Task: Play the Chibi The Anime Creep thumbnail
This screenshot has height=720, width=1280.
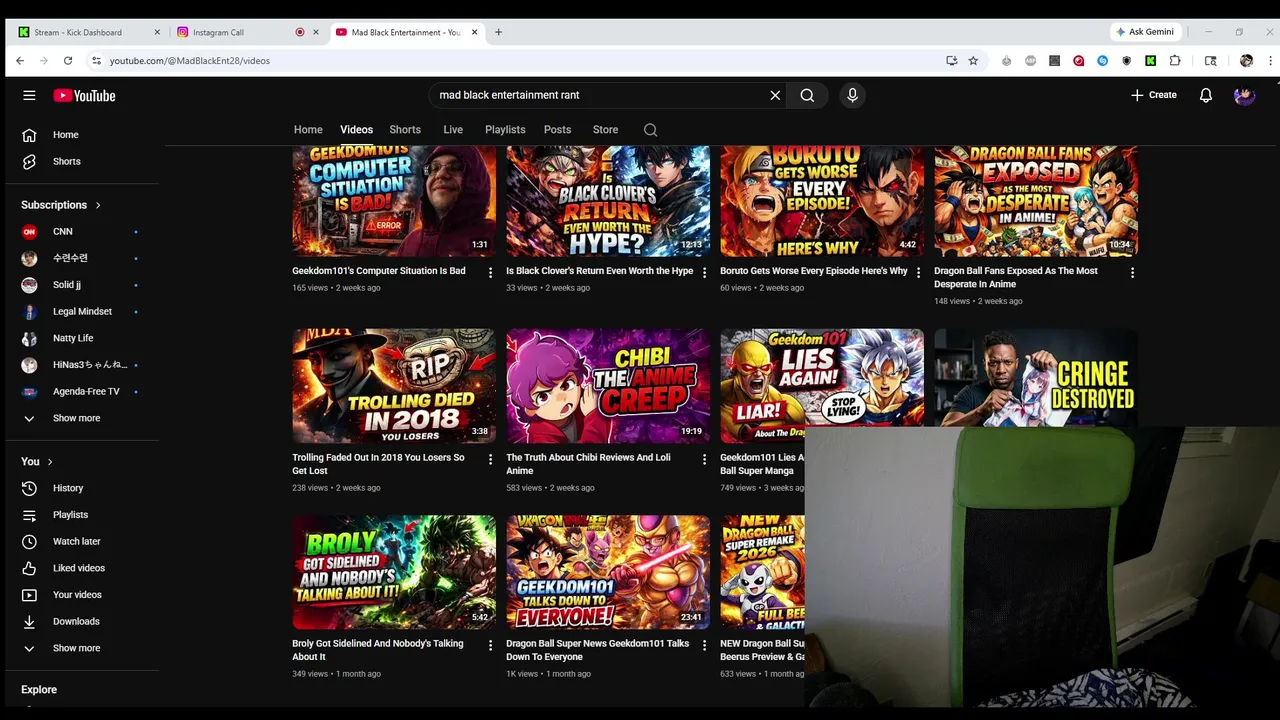Action: point(608,386)
